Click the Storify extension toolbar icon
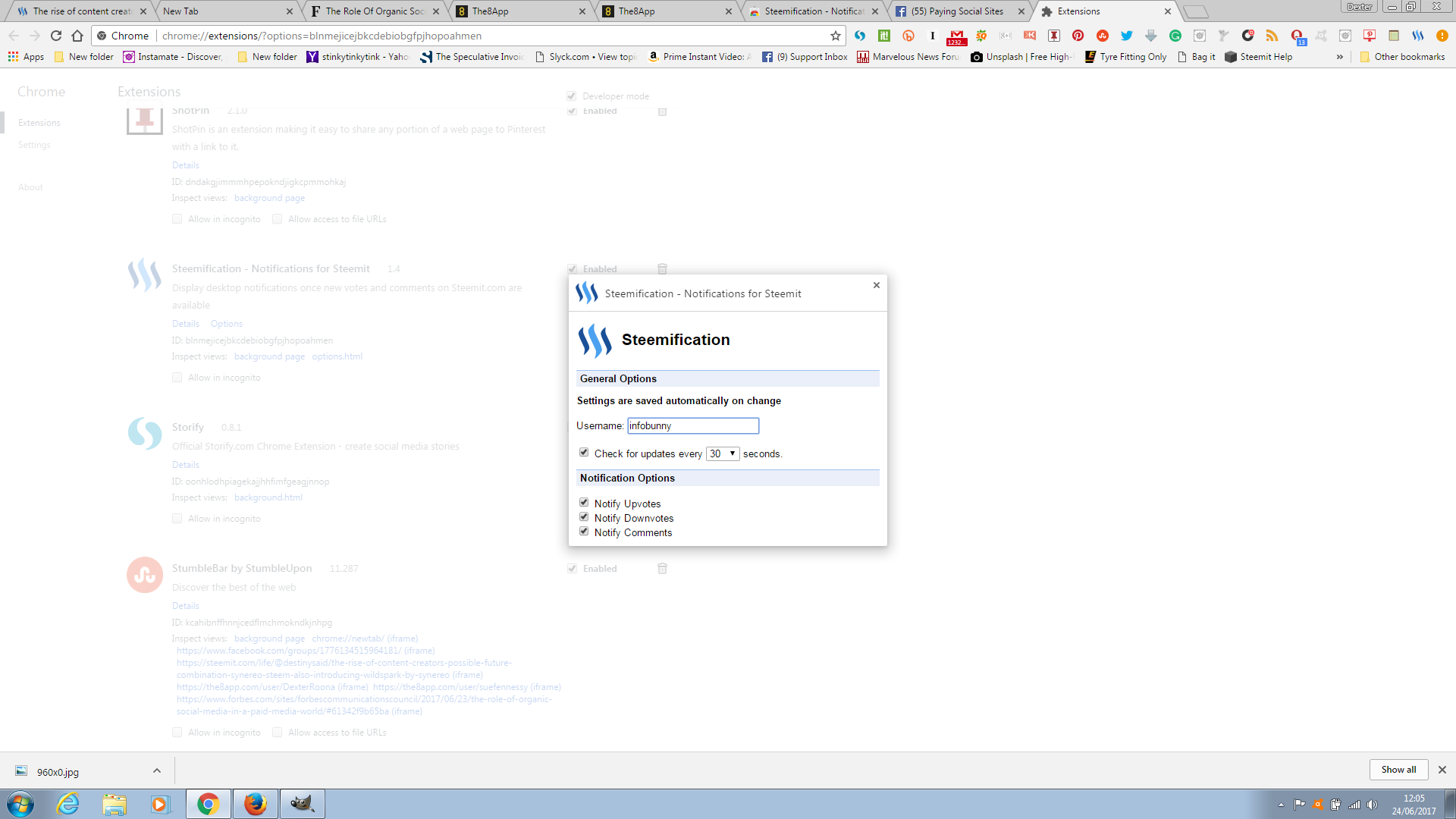Image resolution: width=1456 pixels, height=819 pixels. point(859,36)
